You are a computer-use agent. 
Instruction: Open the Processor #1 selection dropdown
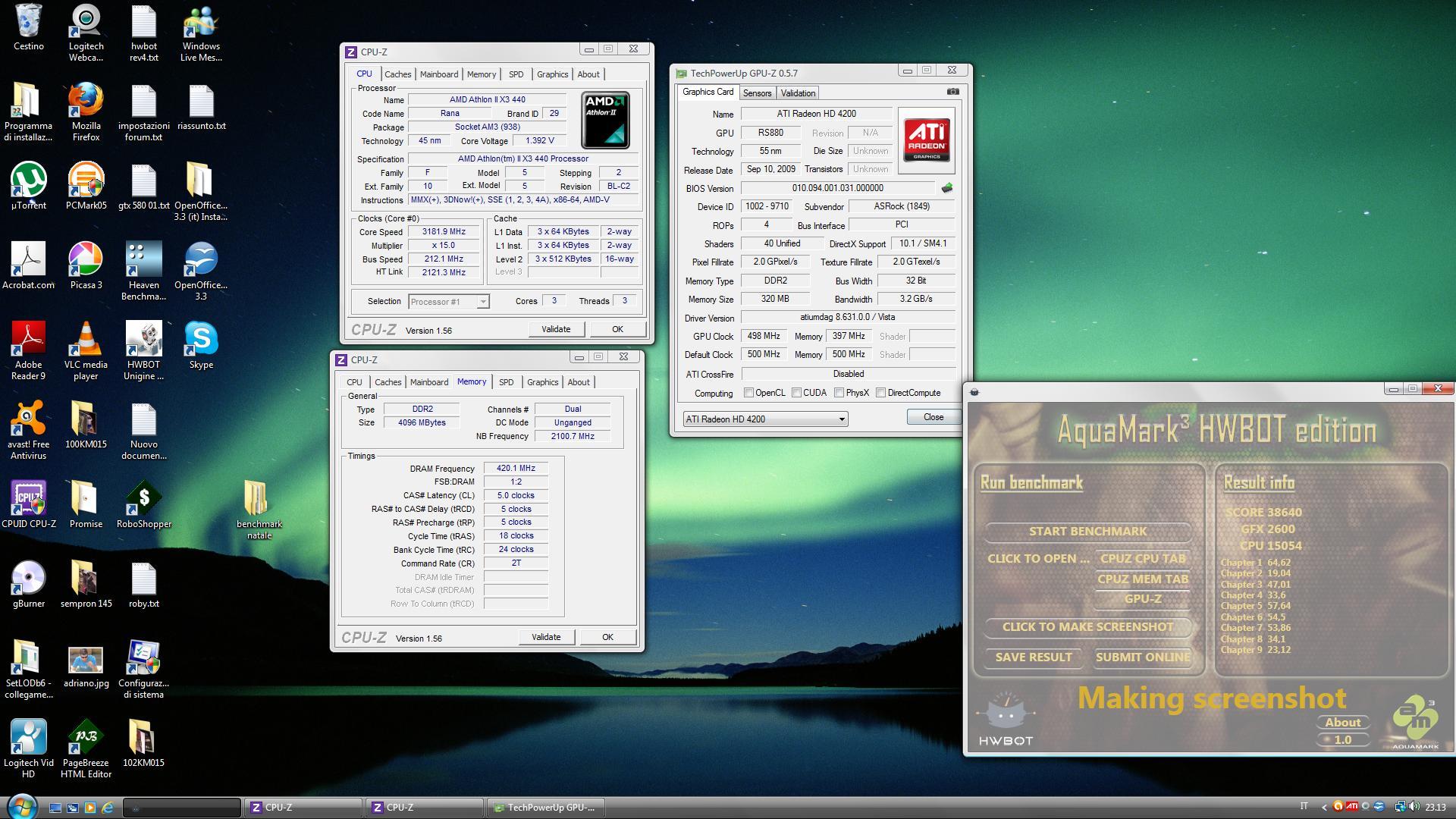tap(449, 302)
